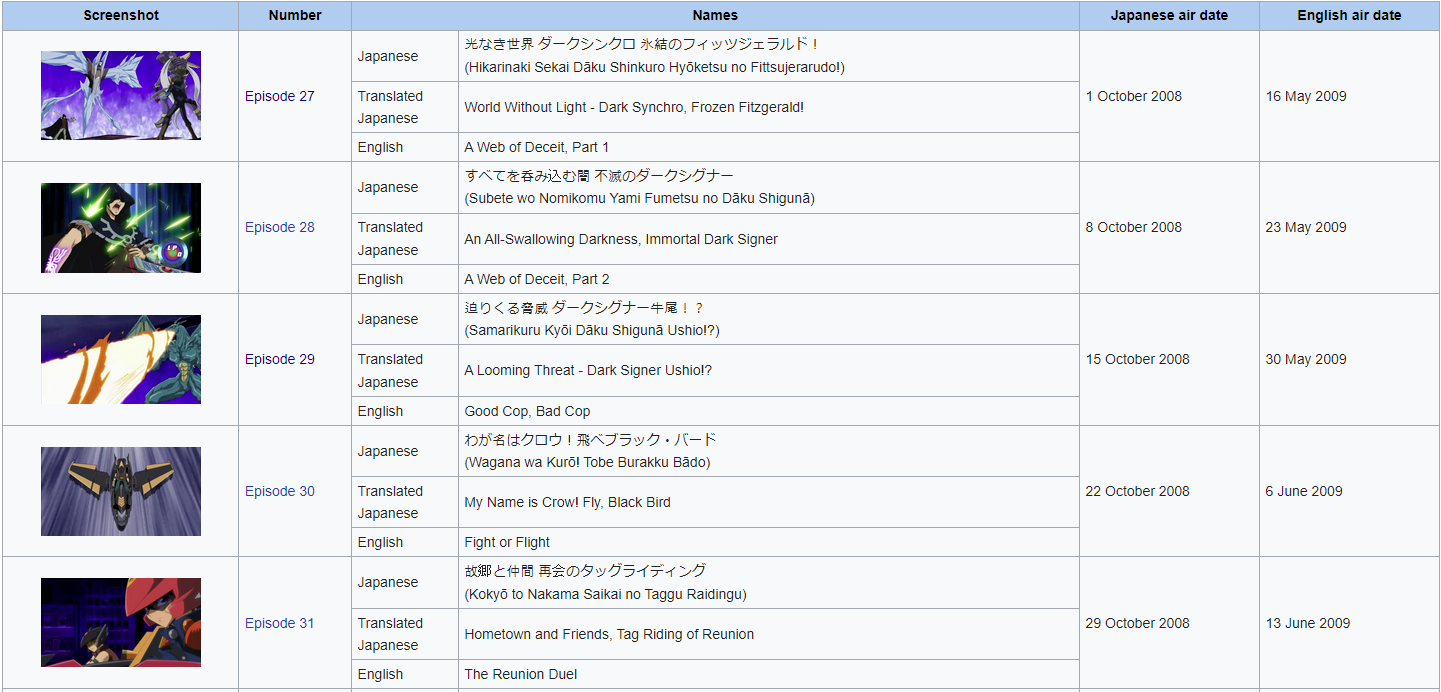1441x692 pixels.
Task: Click the Names column header
Action: [x=715, y=15]
